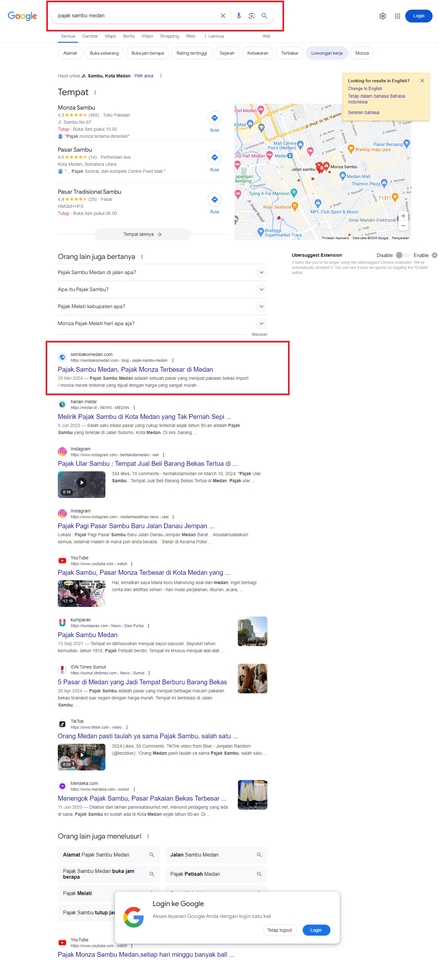Get route to Pasar Sambu
The image size is (439, 960).
pyautogui.click(x=214, y=159)
